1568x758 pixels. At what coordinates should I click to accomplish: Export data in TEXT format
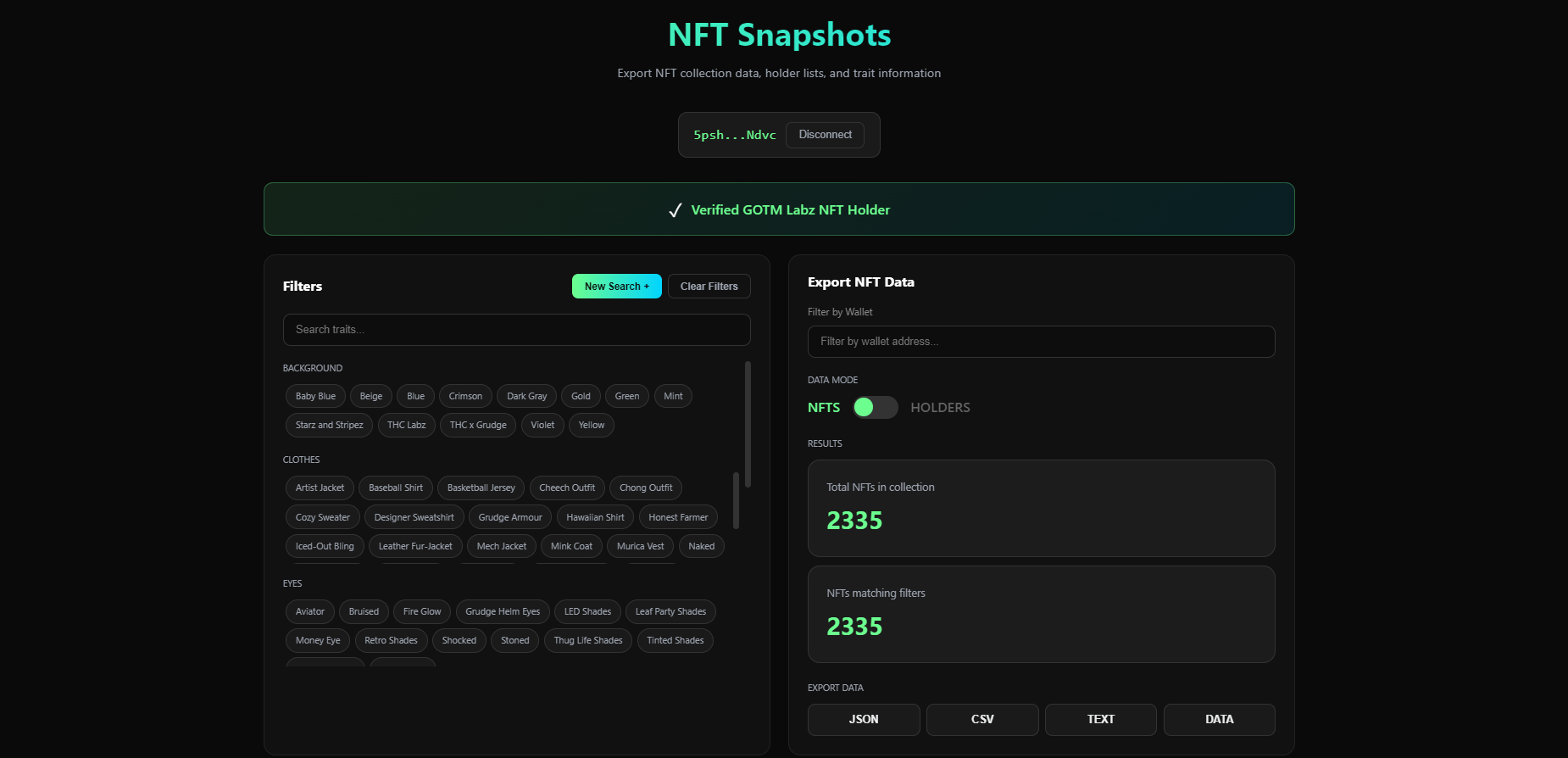[1100, 719]
